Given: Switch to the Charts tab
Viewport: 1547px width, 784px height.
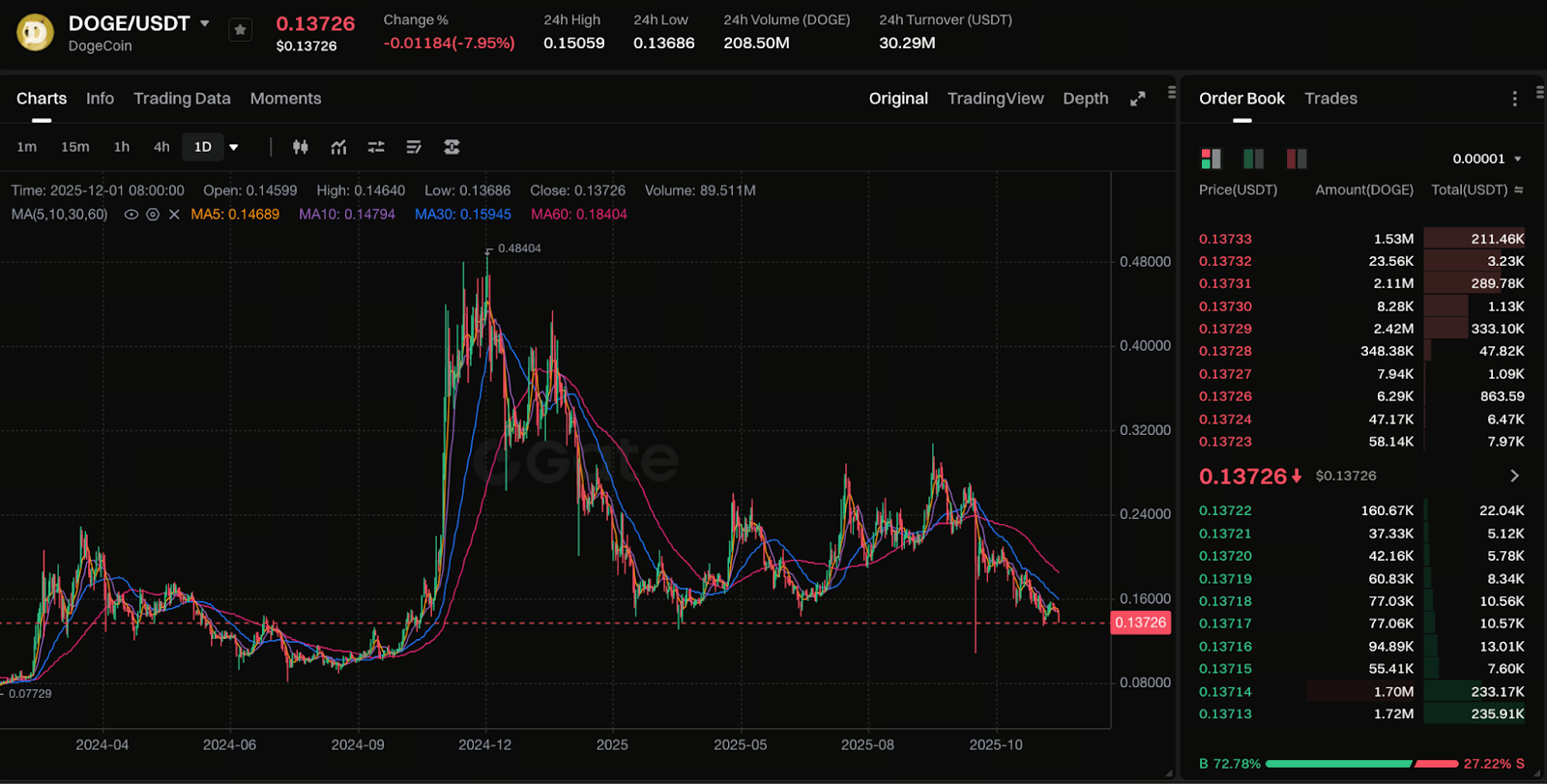Looking at the screenshot, I should click(42, 99).
